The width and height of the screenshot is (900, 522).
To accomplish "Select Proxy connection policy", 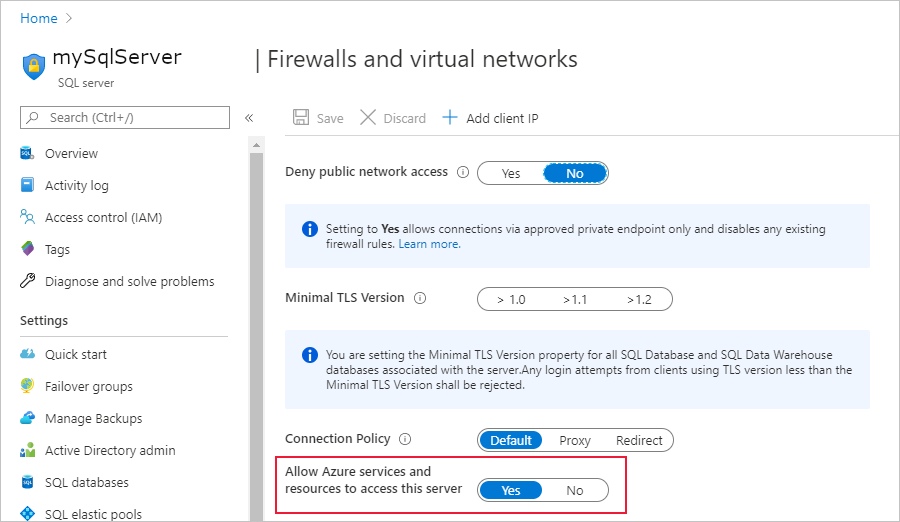I will pyautogui.click(x=575, y=440).
